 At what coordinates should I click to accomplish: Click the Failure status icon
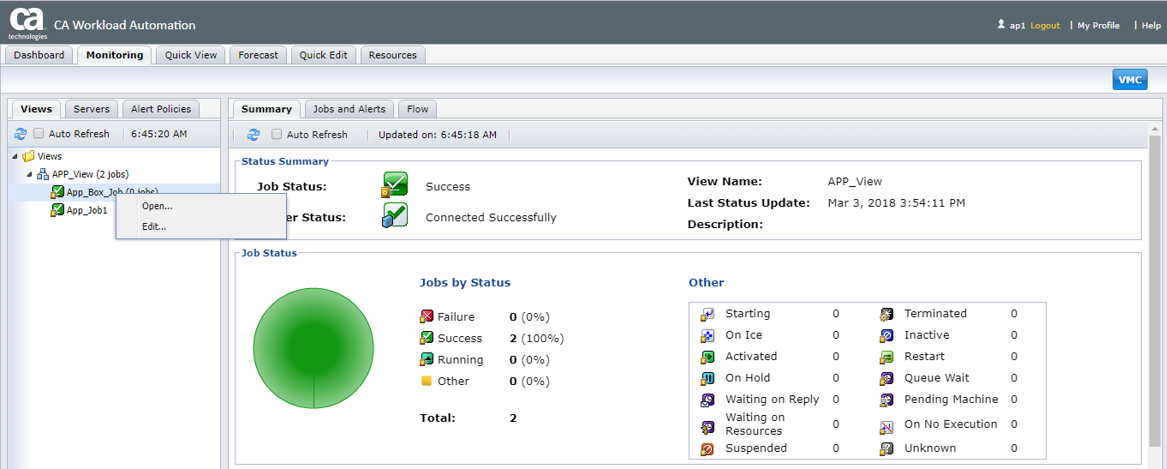pyautogui.click(x=426, y=316)
